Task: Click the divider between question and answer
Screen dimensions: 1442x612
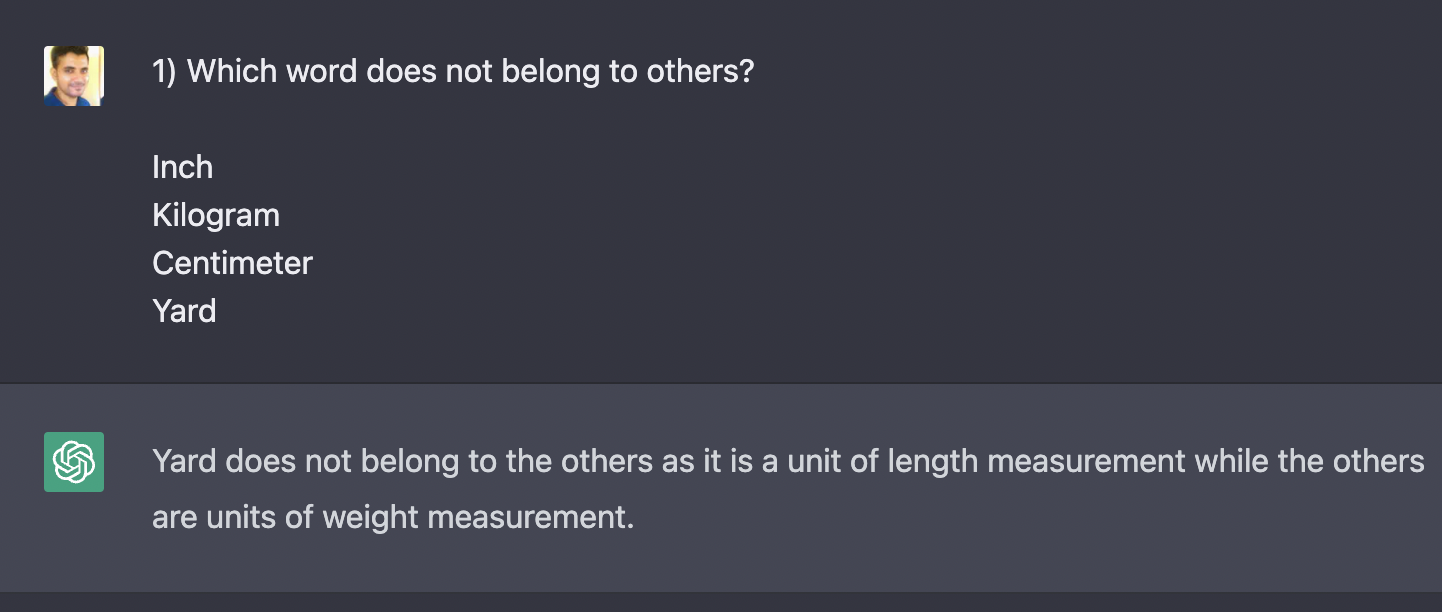Action: pyautogui.click(x=720, y=383)
